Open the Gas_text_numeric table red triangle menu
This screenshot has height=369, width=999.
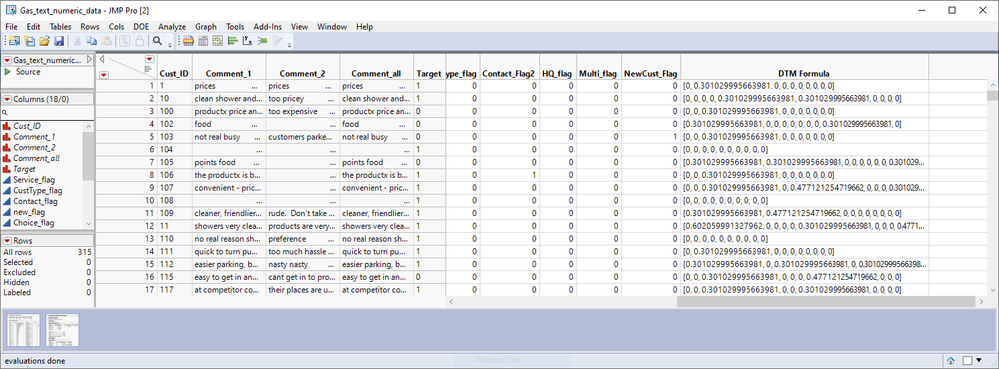click(x=8, y=61)
